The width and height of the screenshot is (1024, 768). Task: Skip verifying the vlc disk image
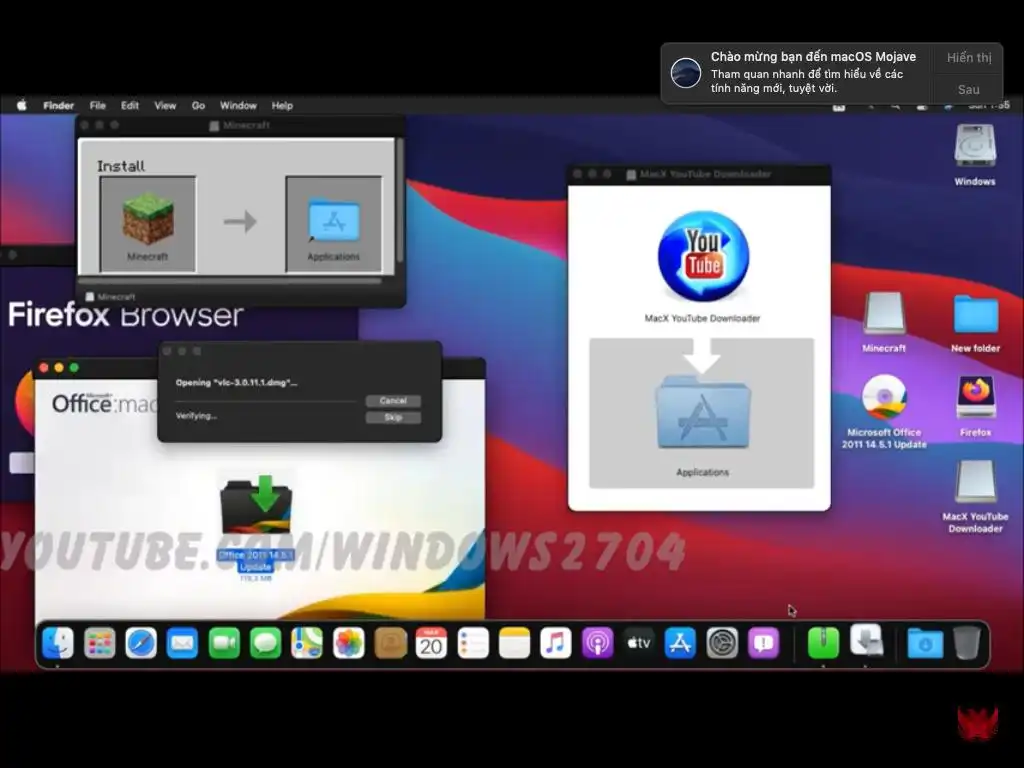coord(393,417)
